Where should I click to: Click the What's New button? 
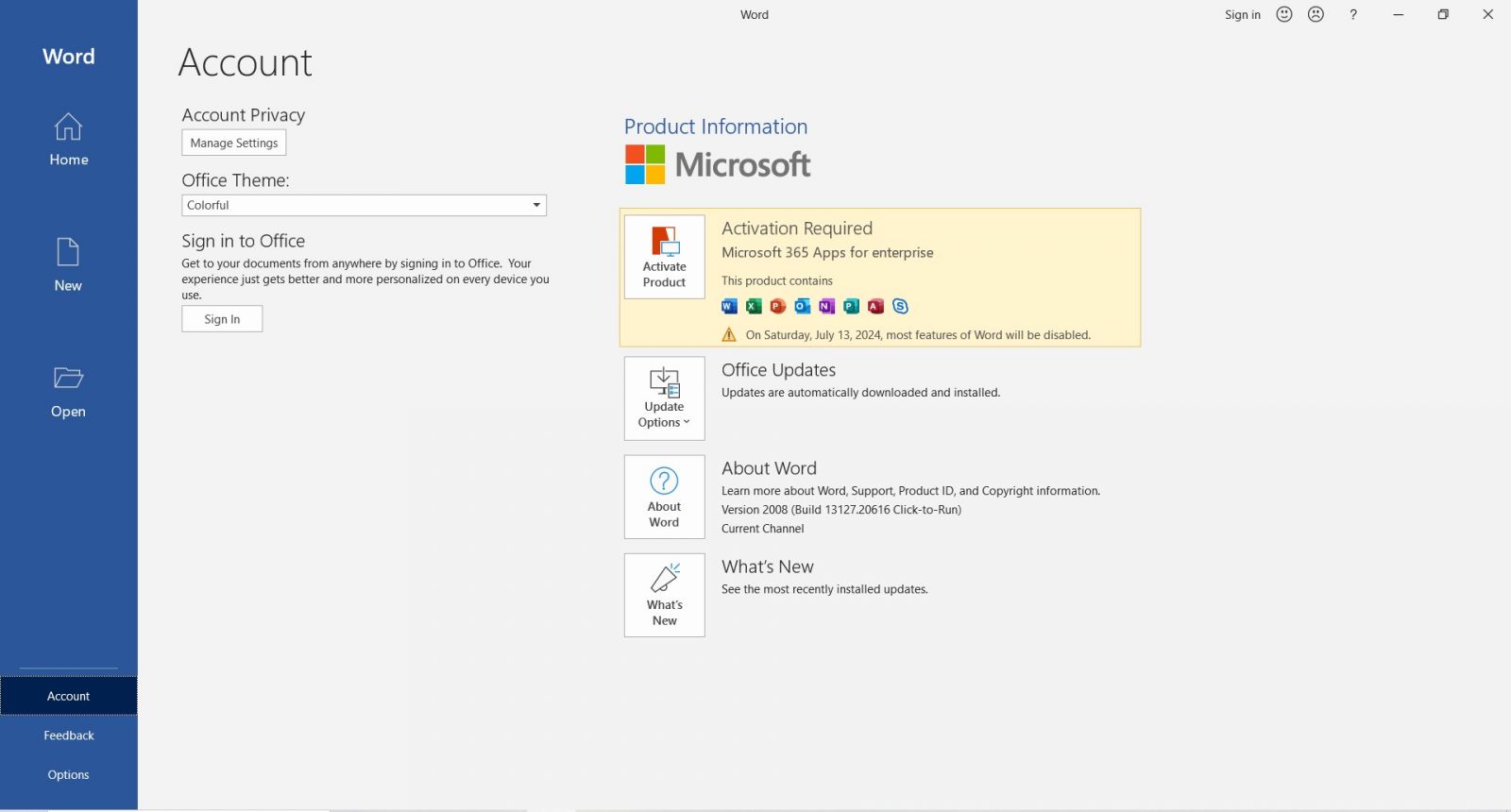pyautogui.click(x=664, y=595)
